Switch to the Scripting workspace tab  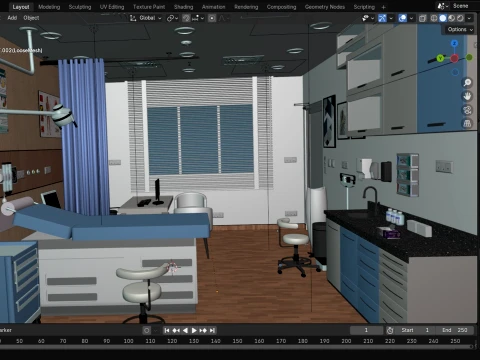point(364,7)
